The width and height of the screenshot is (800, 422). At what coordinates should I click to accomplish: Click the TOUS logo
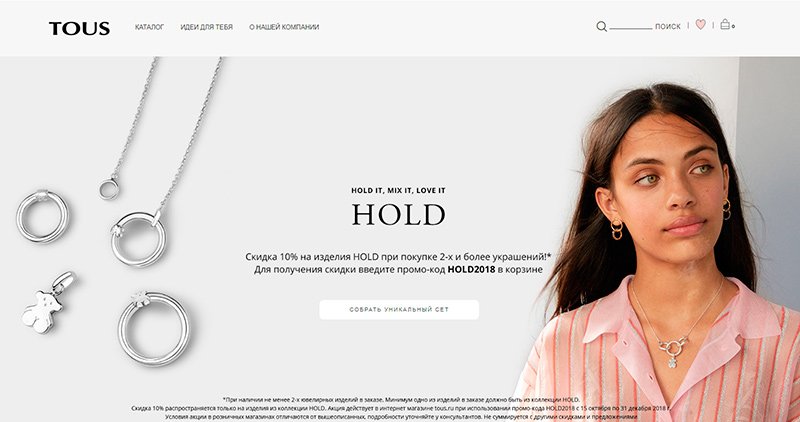79,28
